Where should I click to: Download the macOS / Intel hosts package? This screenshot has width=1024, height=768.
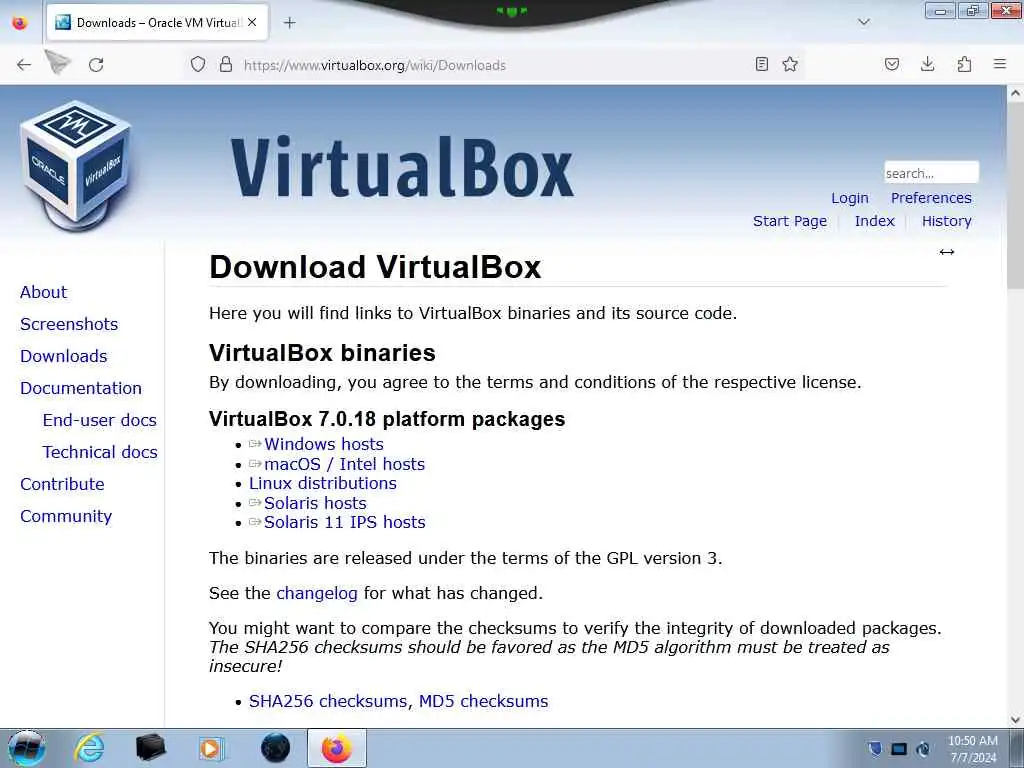[344, 464]
